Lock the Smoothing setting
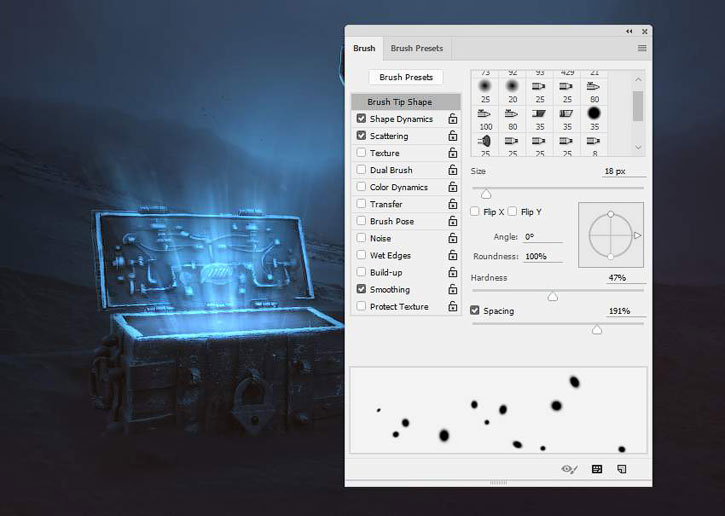This screenshot has height=516, width=725. coord(453,289)
